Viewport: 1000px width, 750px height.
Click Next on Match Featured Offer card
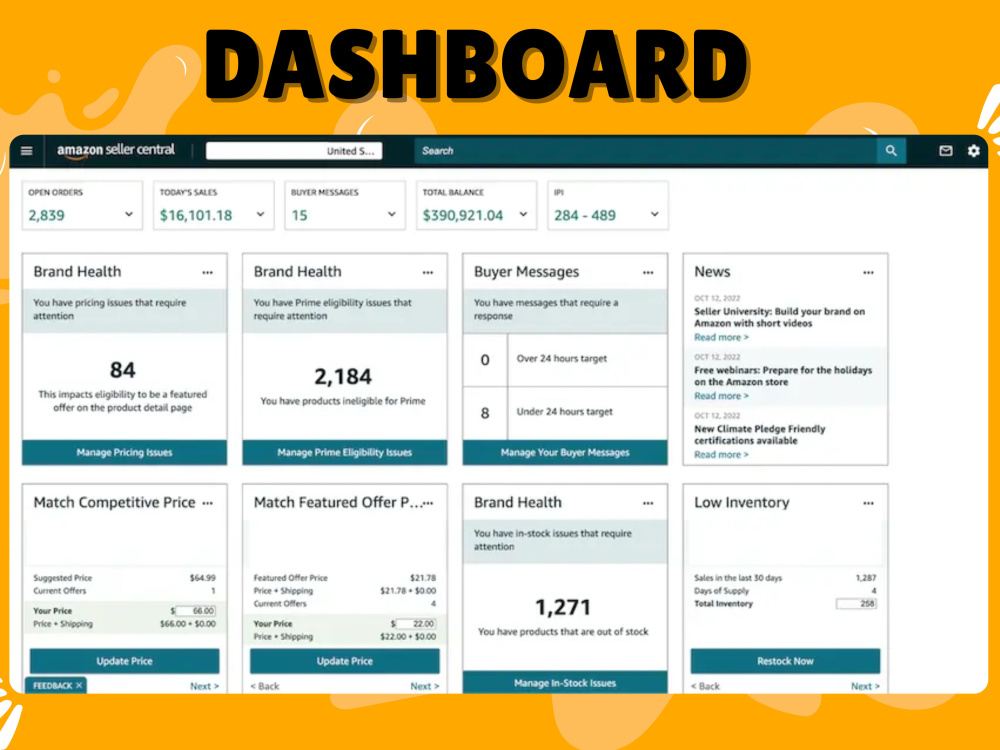pos(425,686)
